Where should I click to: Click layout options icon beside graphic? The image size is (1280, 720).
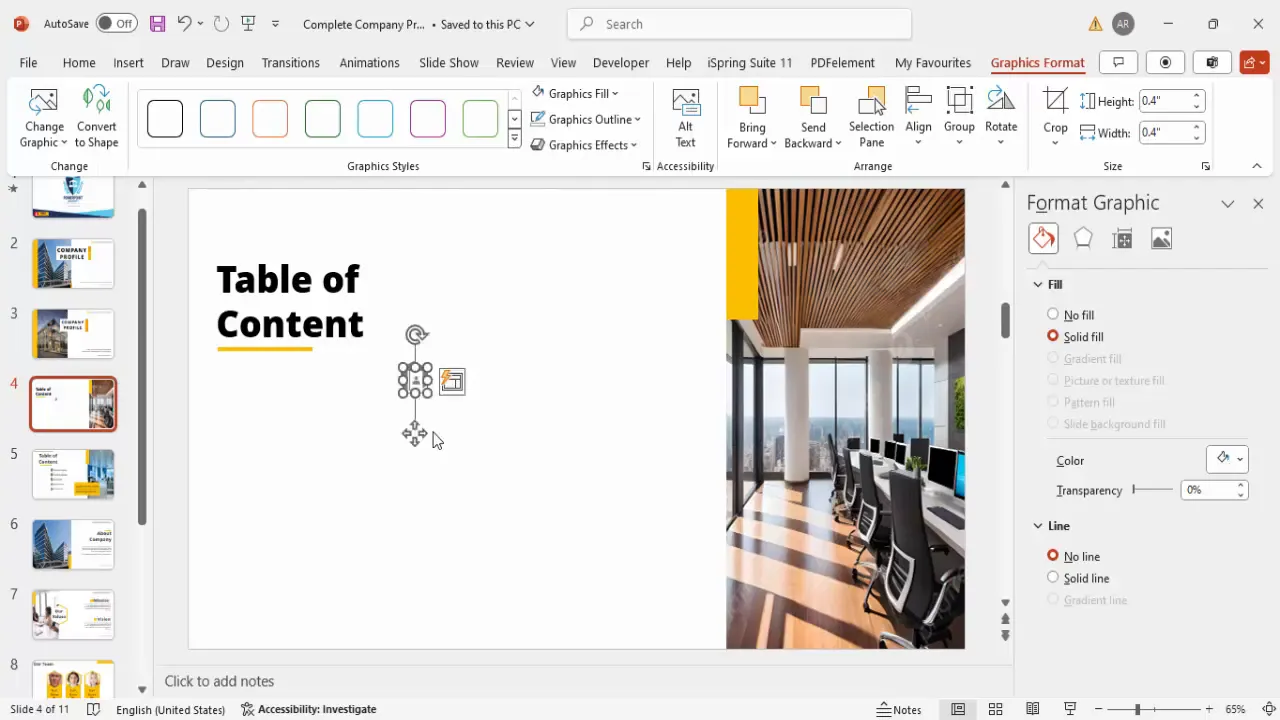point(452,381)
